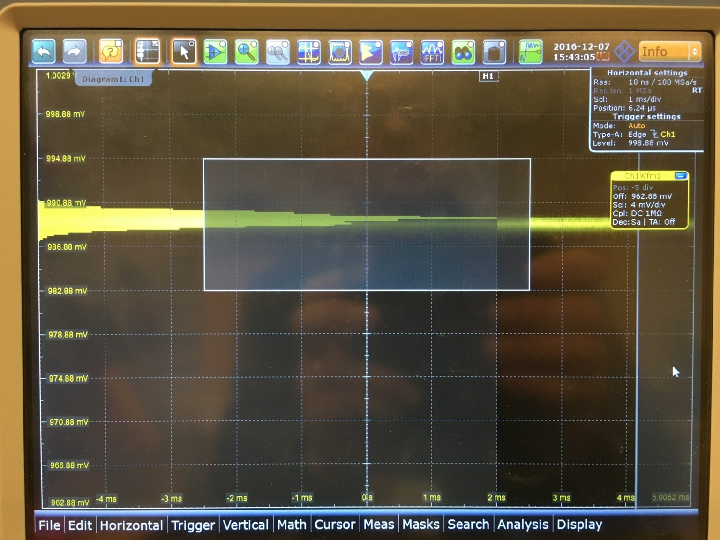Click the trigger Mode value Auto
Screen dimensions: 720x540
coord(636,125)
